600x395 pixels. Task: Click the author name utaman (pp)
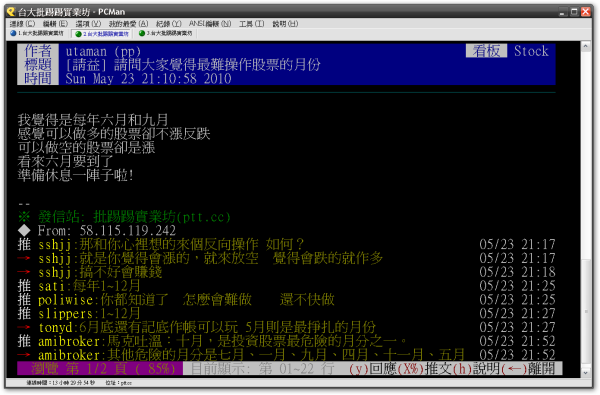(103, 51)
